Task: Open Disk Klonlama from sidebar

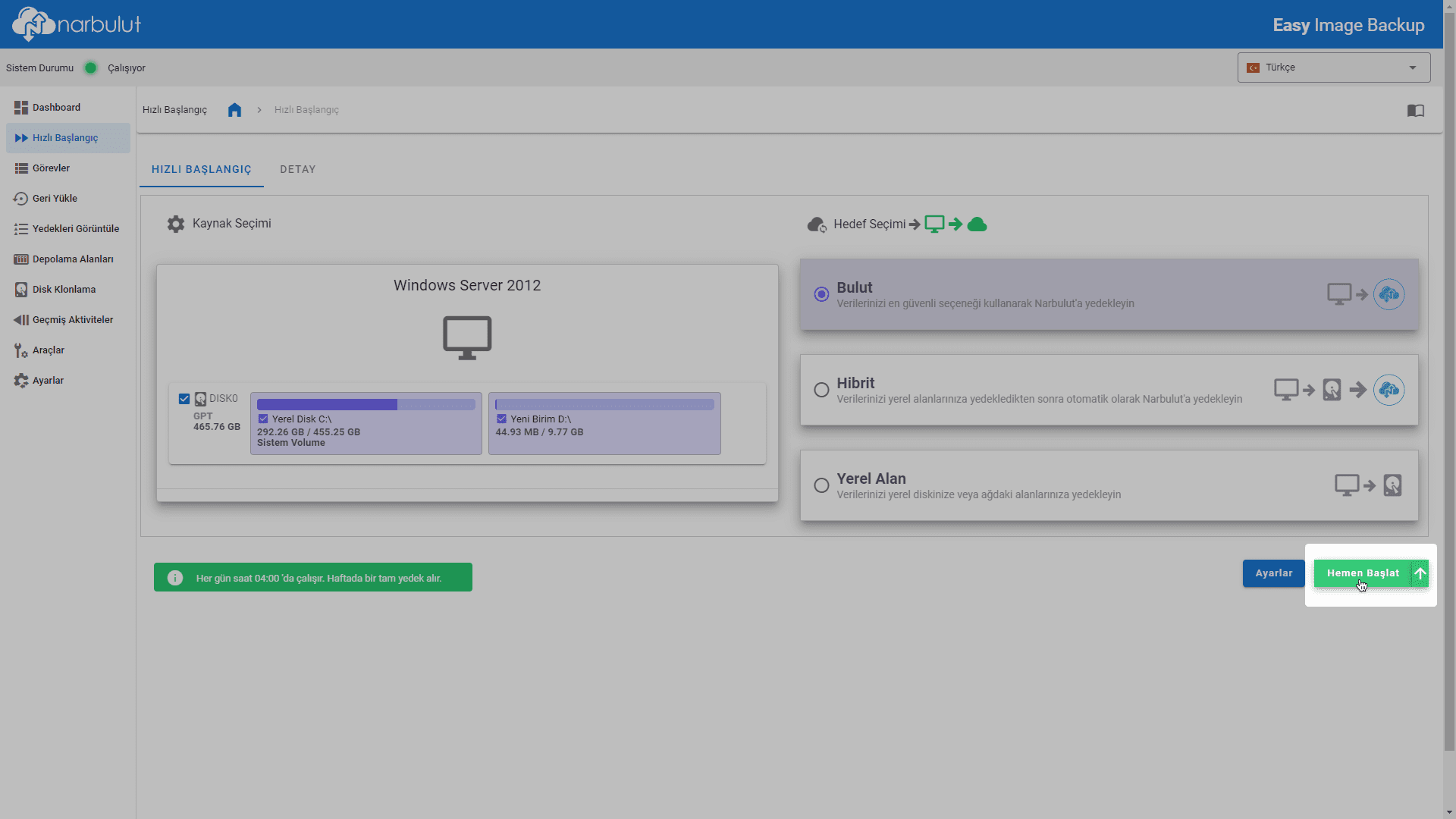Action: 64,290
